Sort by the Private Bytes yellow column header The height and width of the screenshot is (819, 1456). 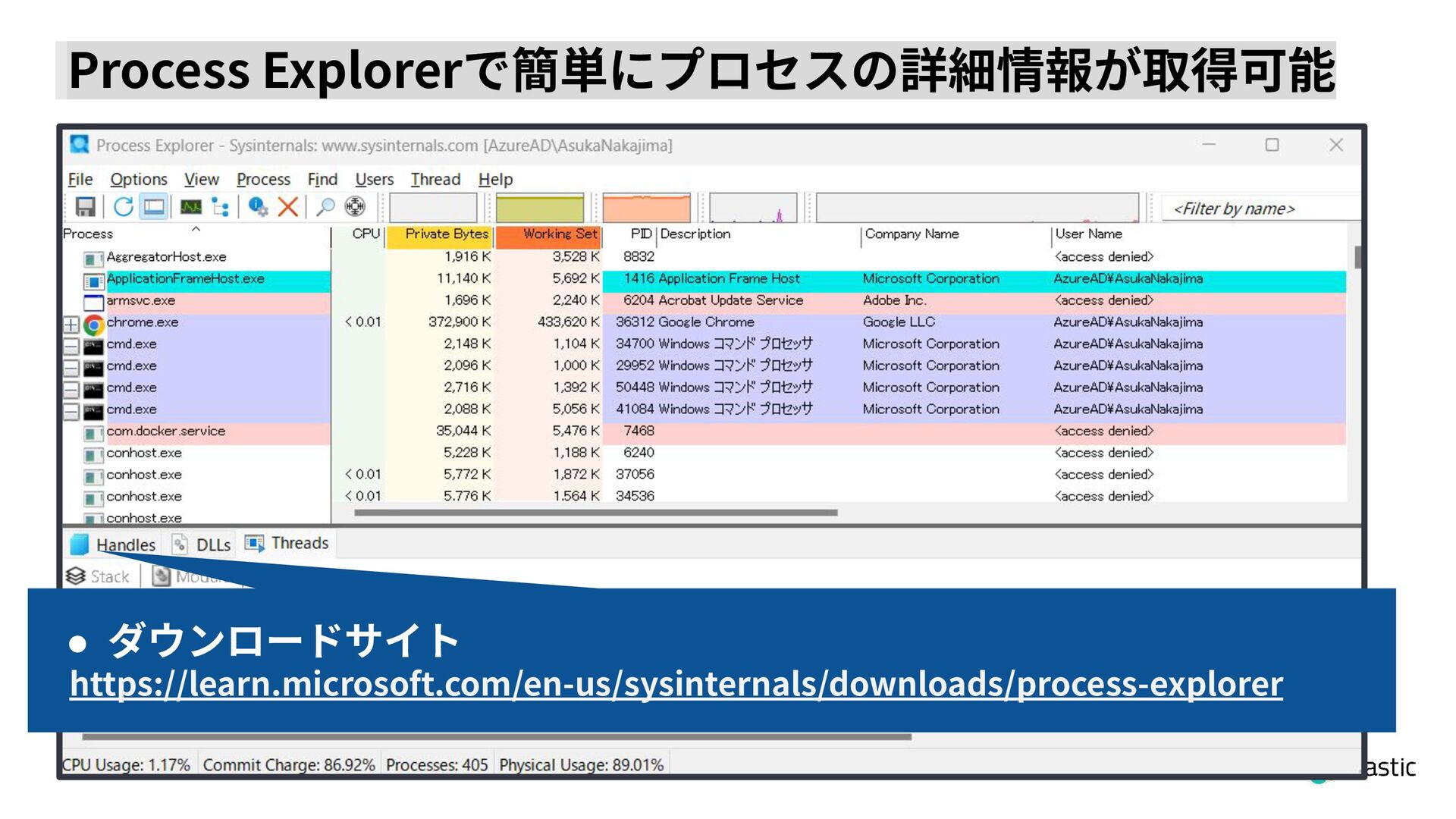click(440, 234)
